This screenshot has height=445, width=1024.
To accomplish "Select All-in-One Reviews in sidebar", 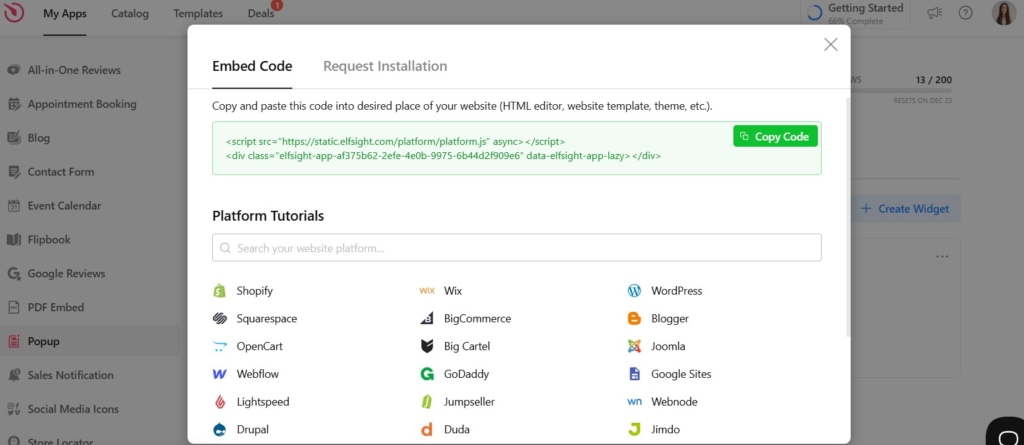I will pos(74,70).
